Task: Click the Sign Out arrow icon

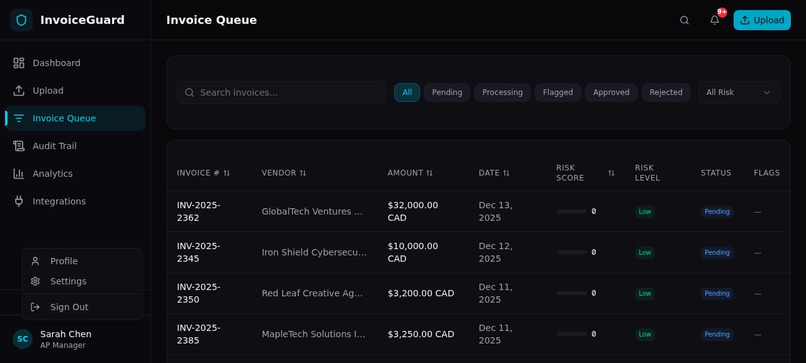Action: [35, 307]
